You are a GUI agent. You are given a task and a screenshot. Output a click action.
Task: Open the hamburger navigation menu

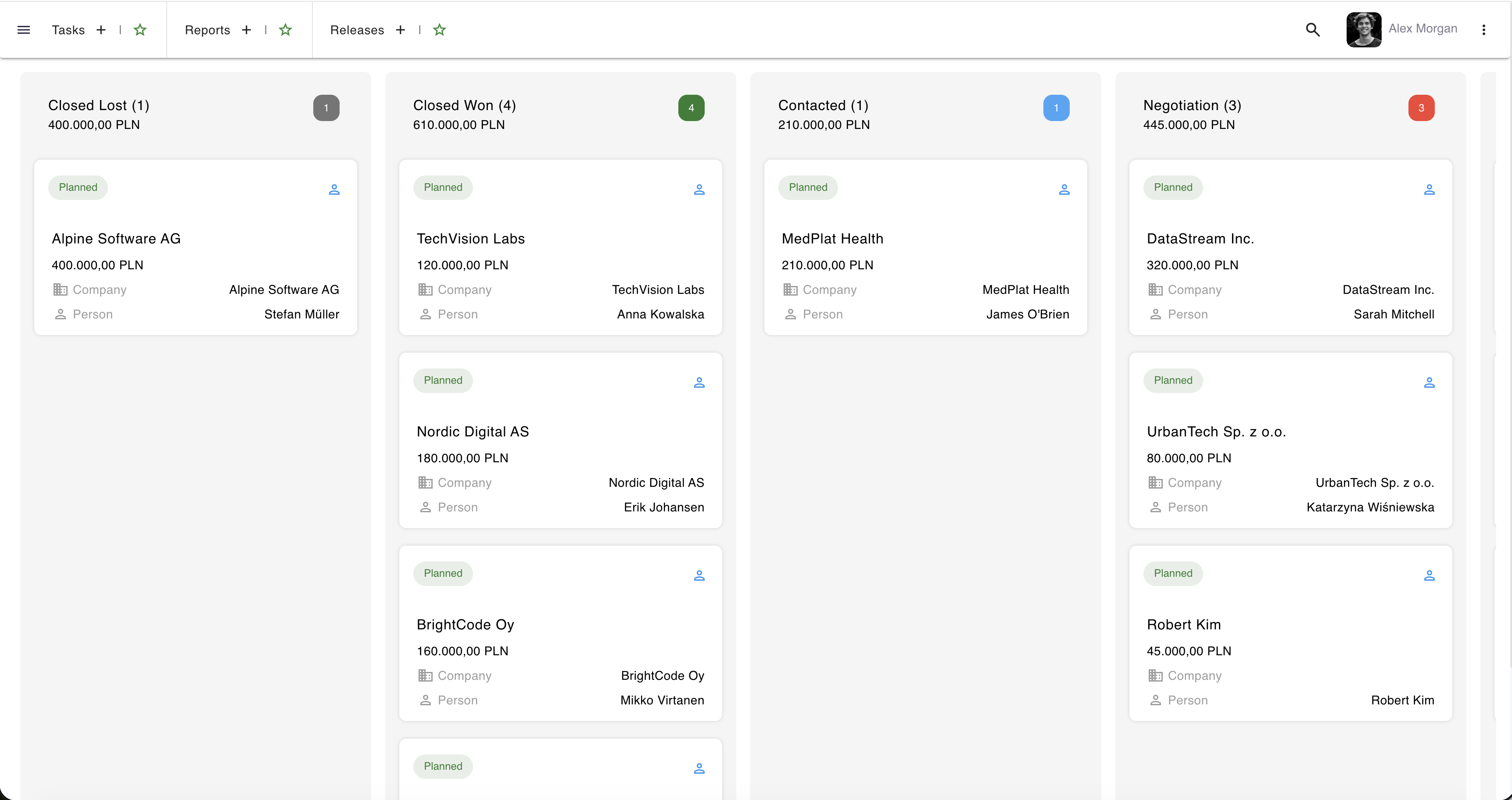24,30
